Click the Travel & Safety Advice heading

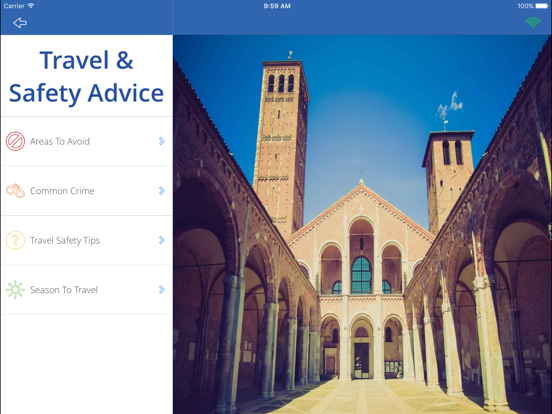86,76
